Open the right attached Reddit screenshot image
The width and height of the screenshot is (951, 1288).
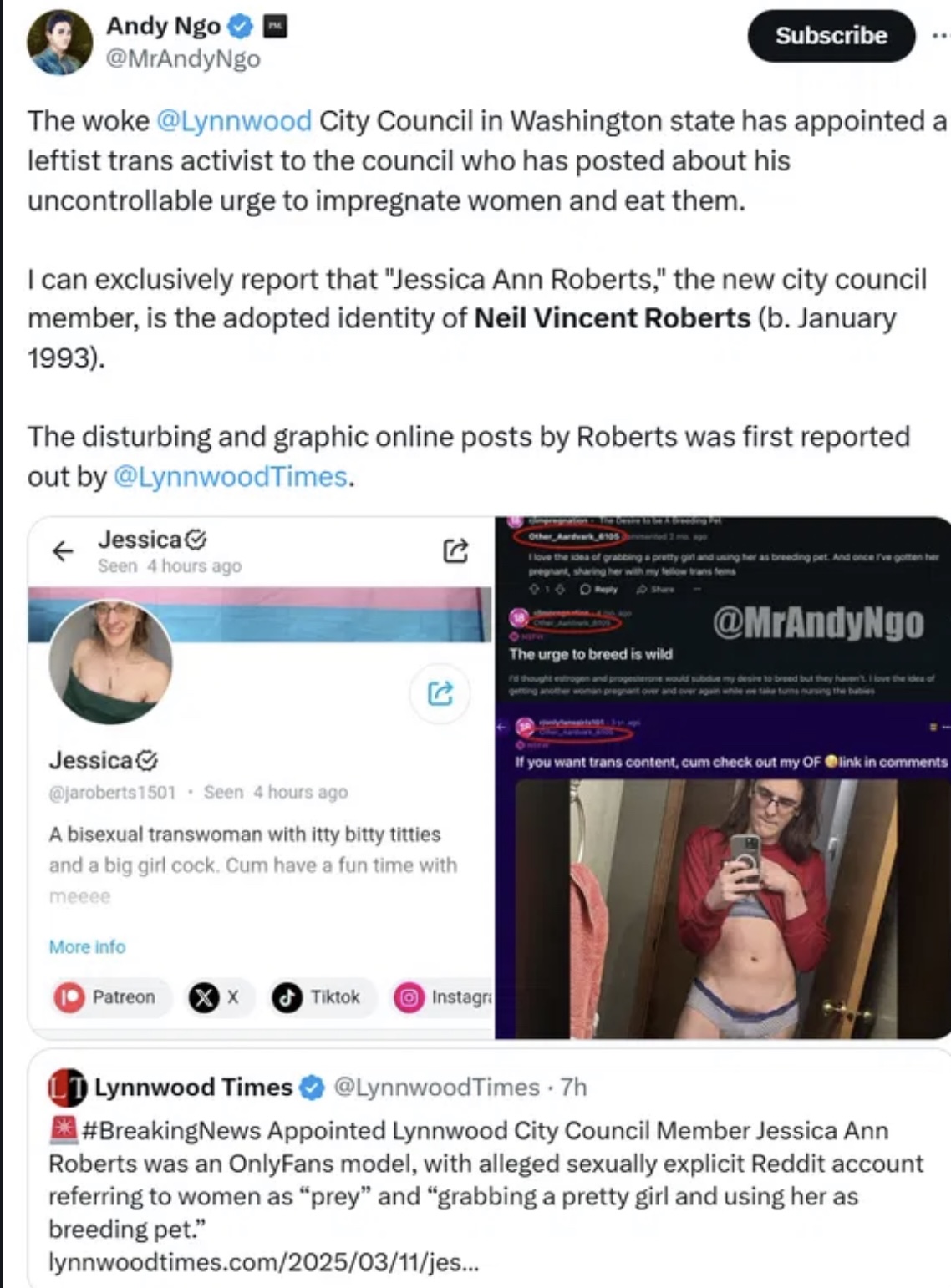point(723,778)
